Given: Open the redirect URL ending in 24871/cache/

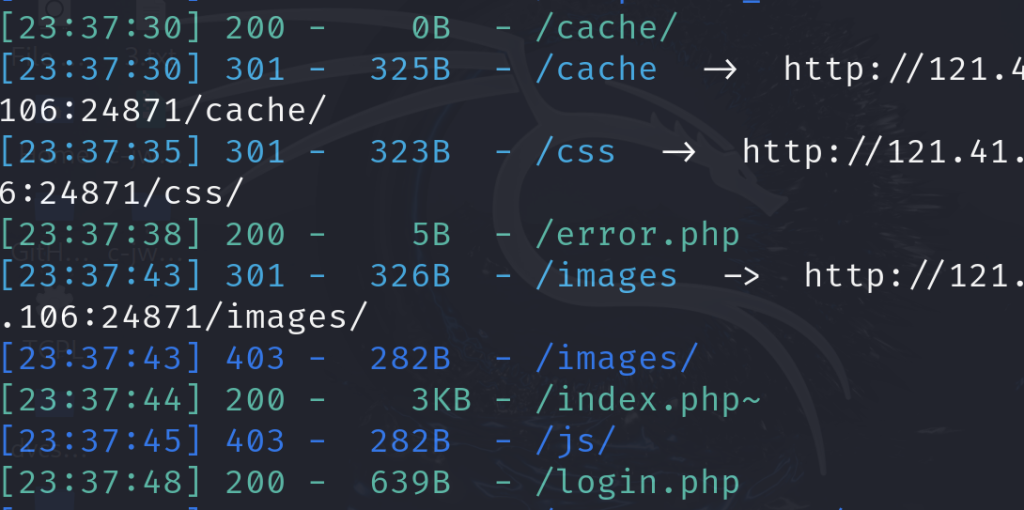Looking at the screenshot, I should pyautogui.click(x=163, y=111).
